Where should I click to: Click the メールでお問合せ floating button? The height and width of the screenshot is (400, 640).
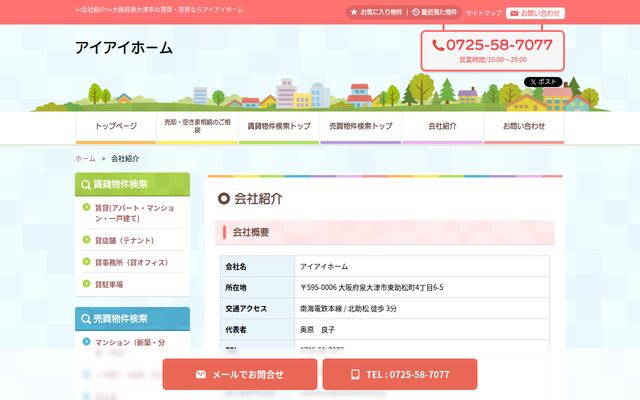pos(240,374)
